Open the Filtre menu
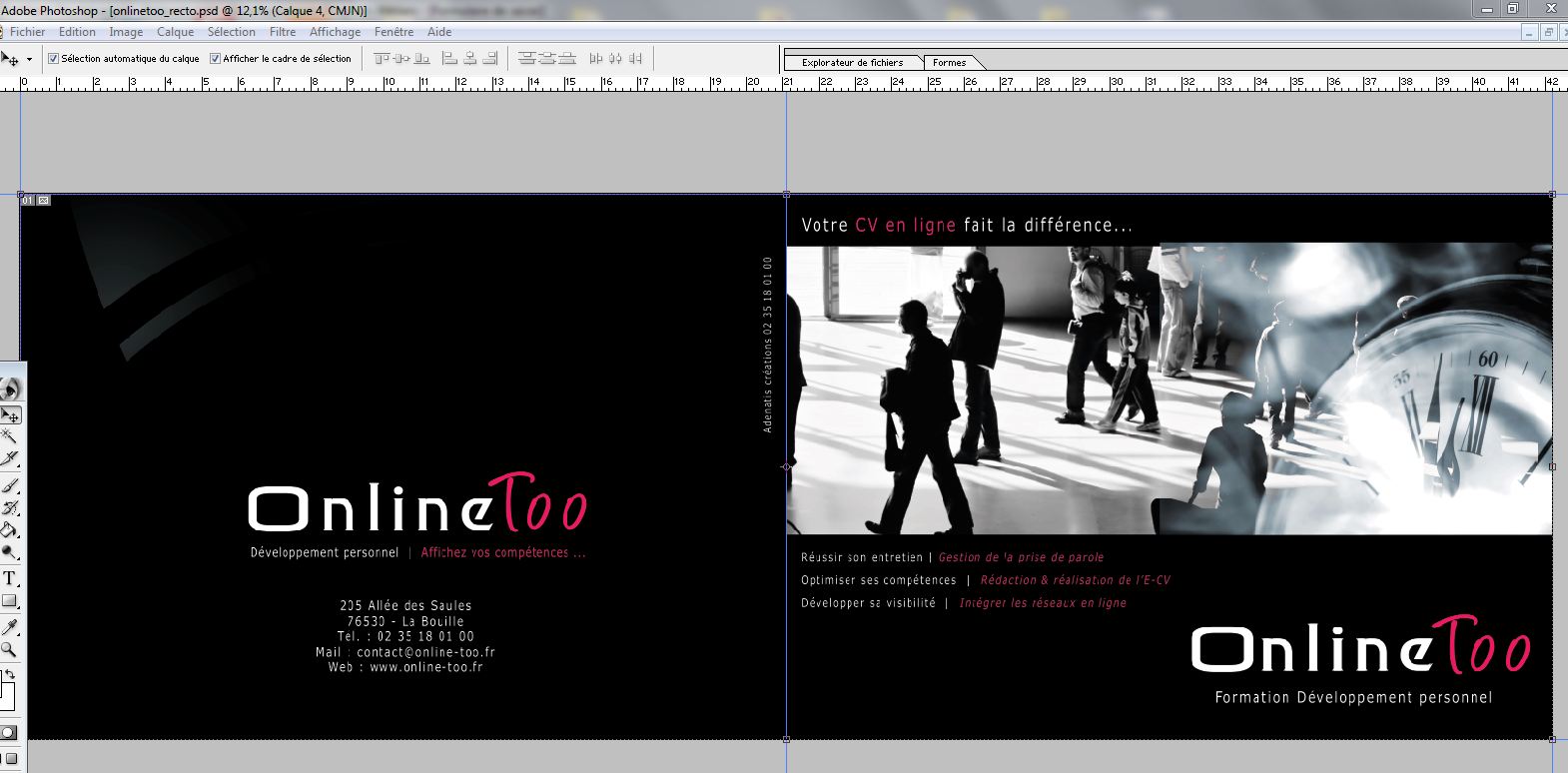The width and height of the screenshot is (1568, 773). 283,32
